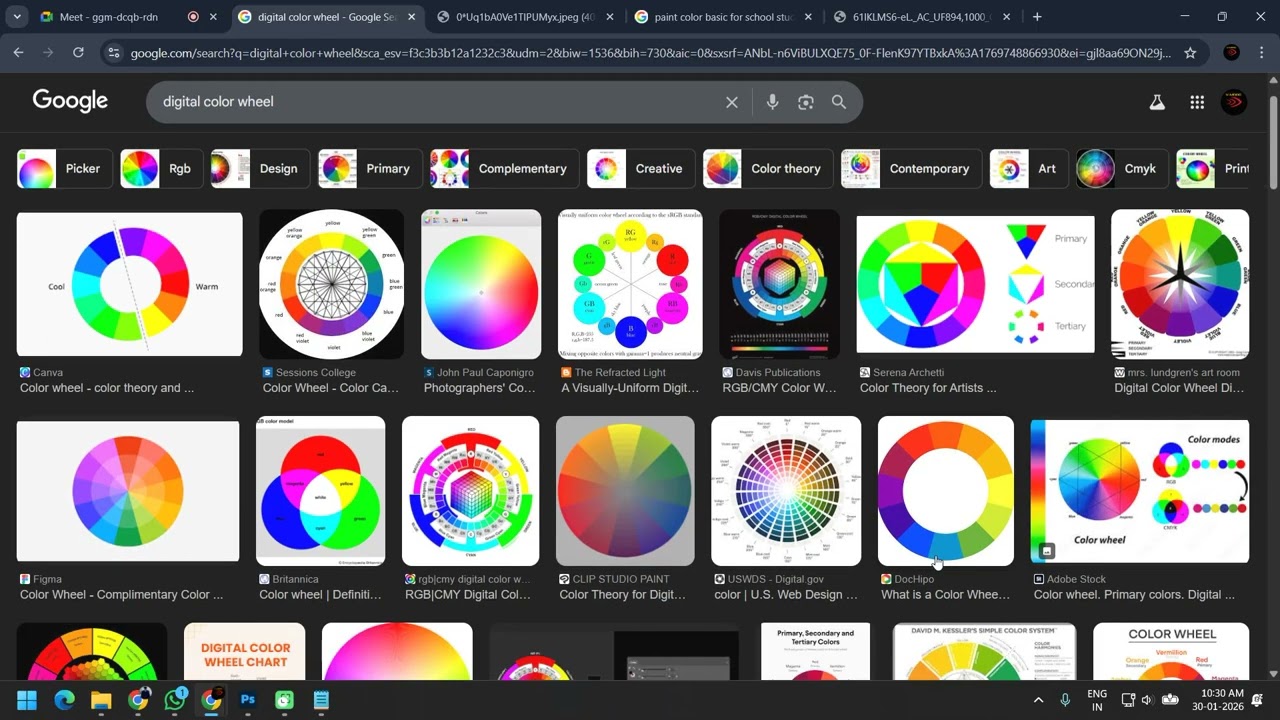Open CLIP STUDIO PAINT wheel image
Image resolution: width=1280 pixels, height=720 pixels.
point(625,491)
